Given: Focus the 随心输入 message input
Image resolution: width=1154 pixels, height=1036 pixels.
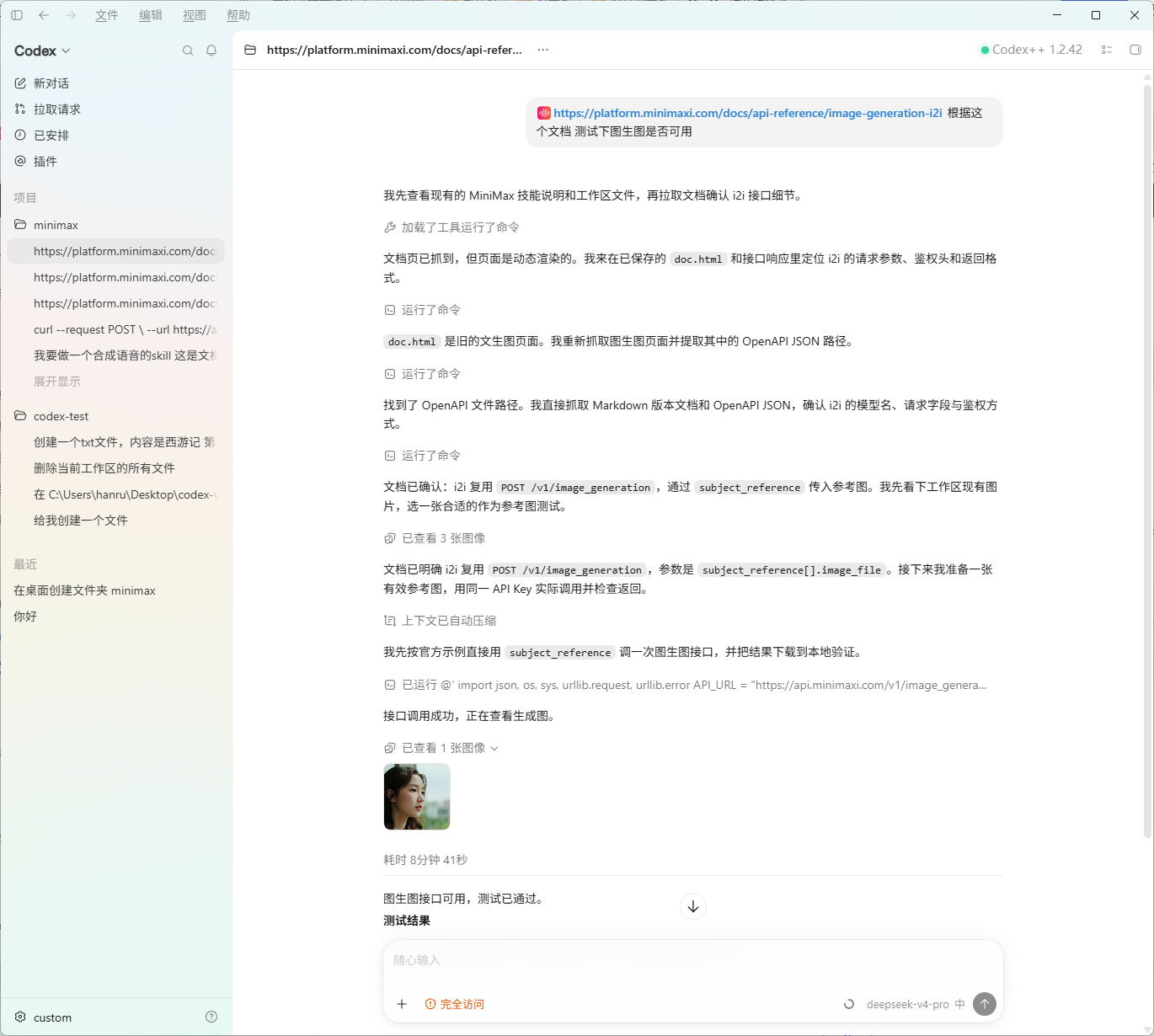Looking at the screenshot, I should [x=692, y=960].
